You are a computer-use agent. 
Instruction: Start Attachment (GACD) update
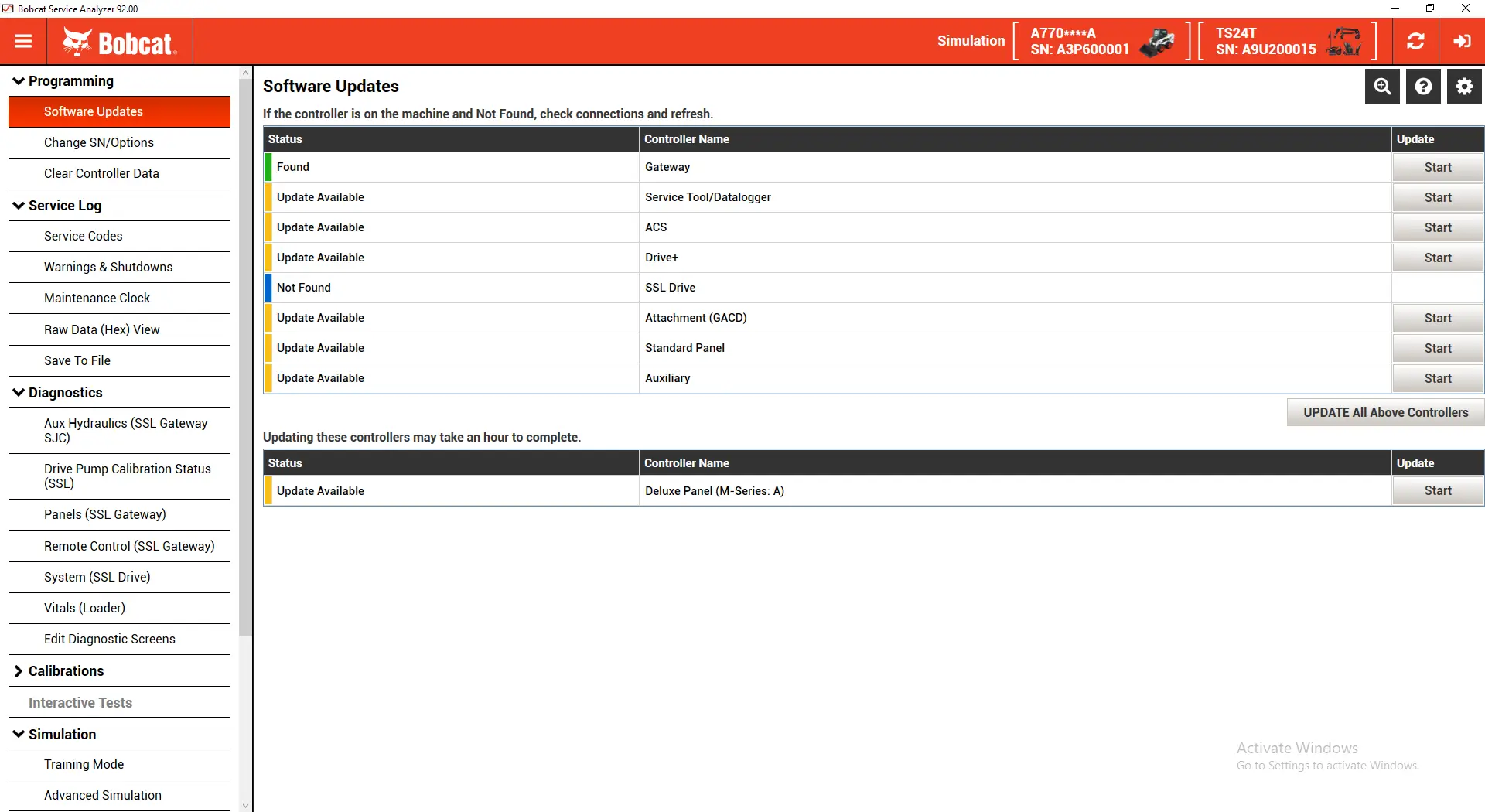(1438, 318)
